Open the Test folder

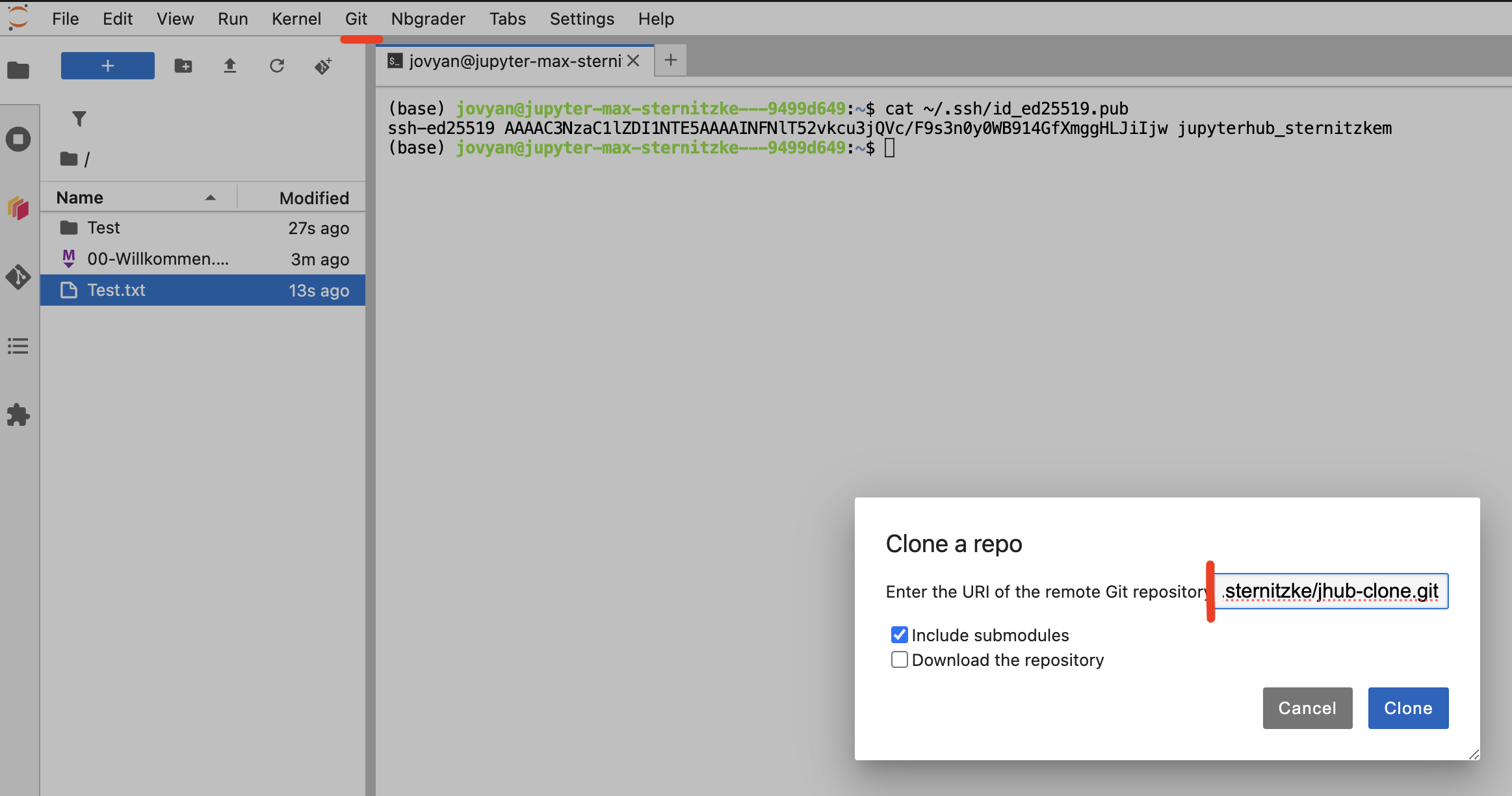click(x=104, y=228)
